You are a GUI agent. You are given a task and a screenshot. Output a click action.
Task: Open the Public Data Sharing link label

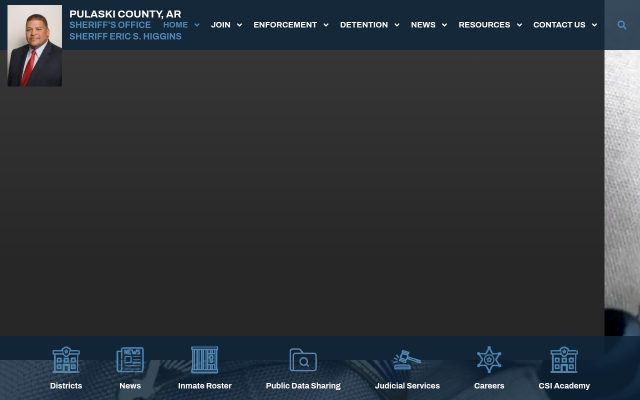click(x=303, y=386)
